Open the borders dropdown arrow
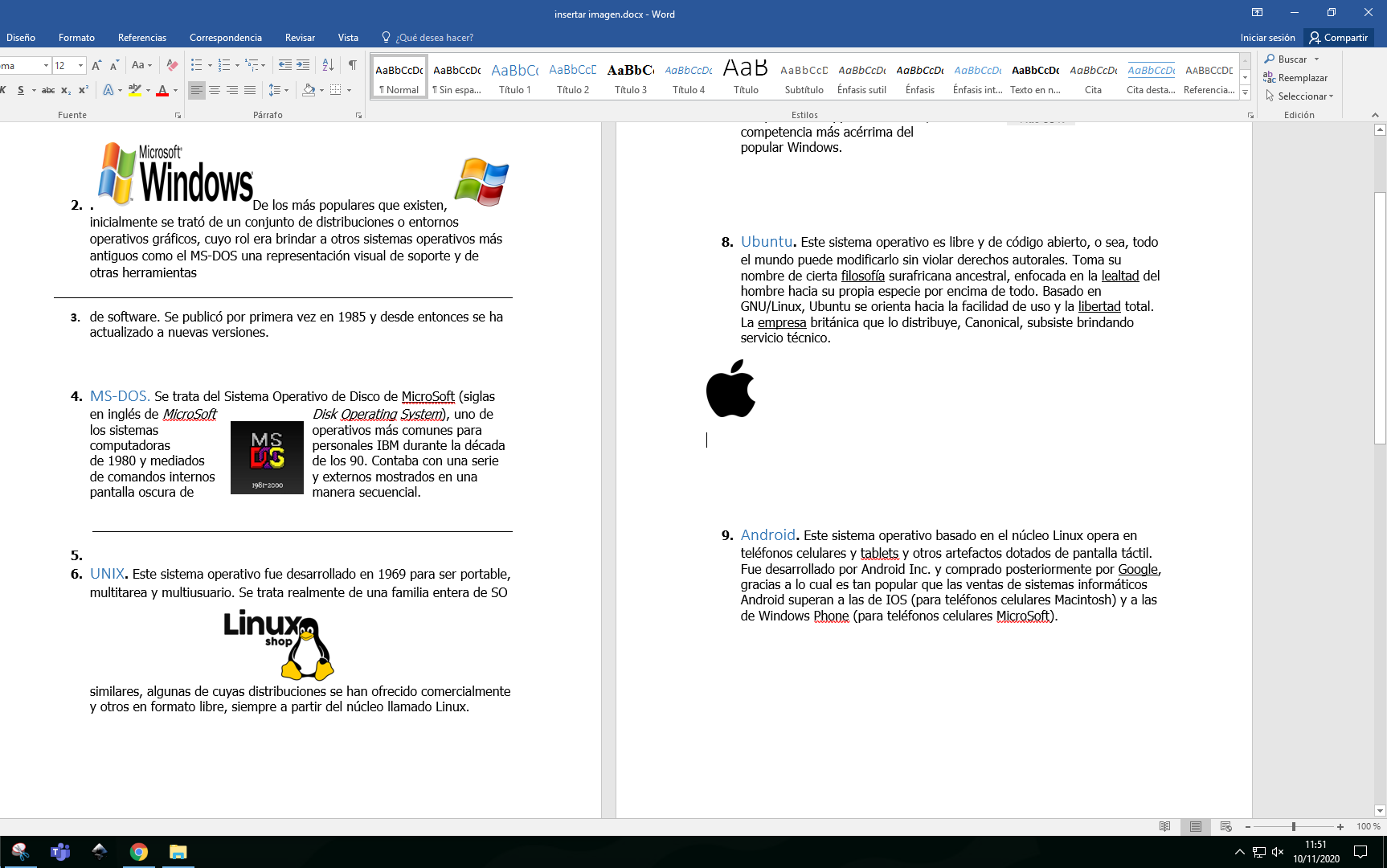This screenshot has width=1387, height=868. [350, 90]
